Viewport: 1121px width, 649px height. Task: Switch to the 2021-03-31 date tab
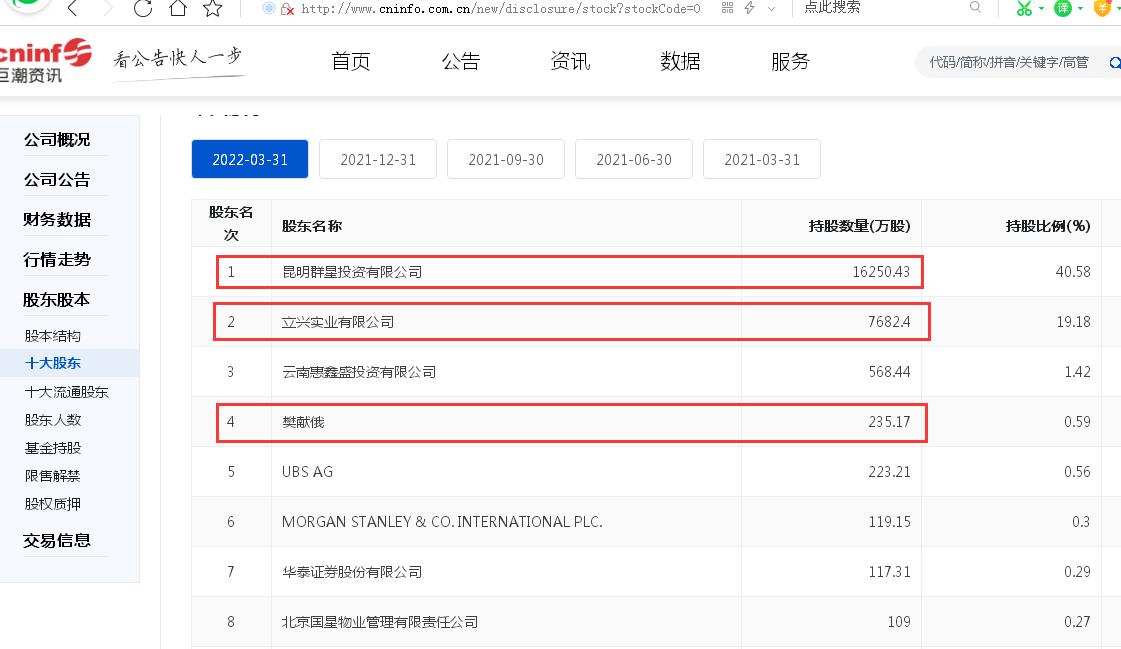[x=761, y=159]
